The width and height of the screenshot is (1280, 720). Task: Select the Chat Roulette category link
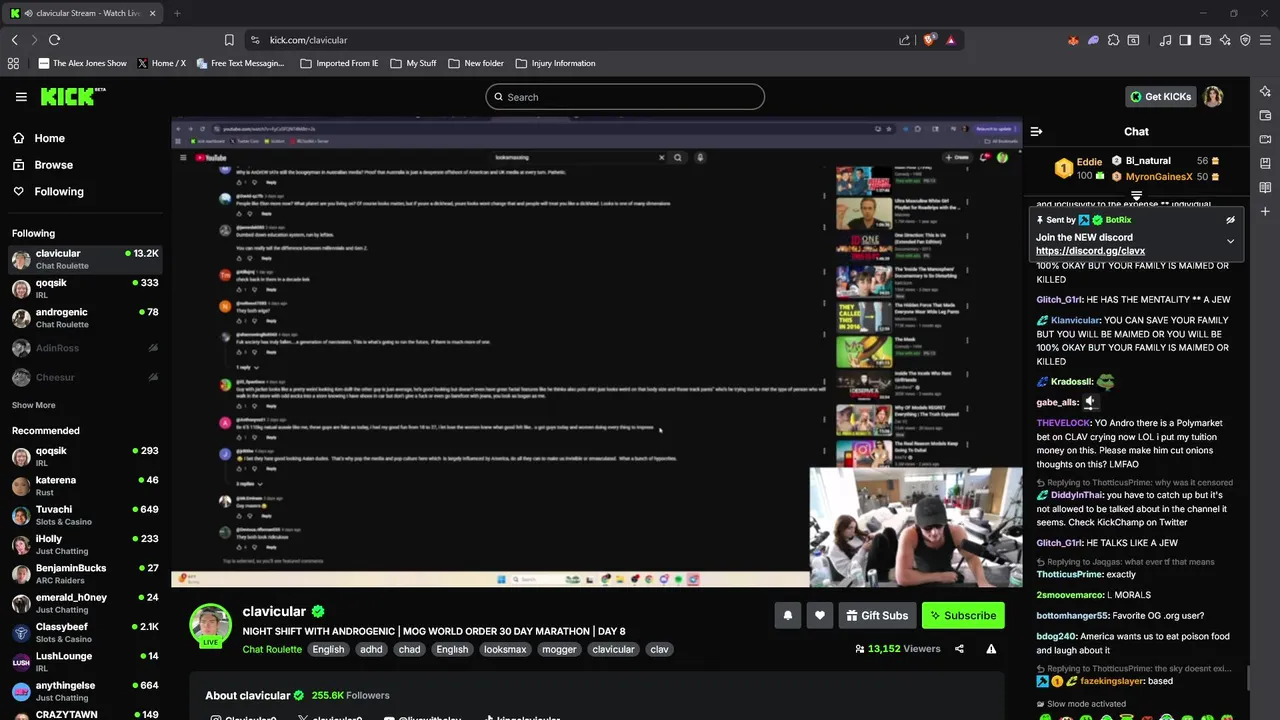272,649
